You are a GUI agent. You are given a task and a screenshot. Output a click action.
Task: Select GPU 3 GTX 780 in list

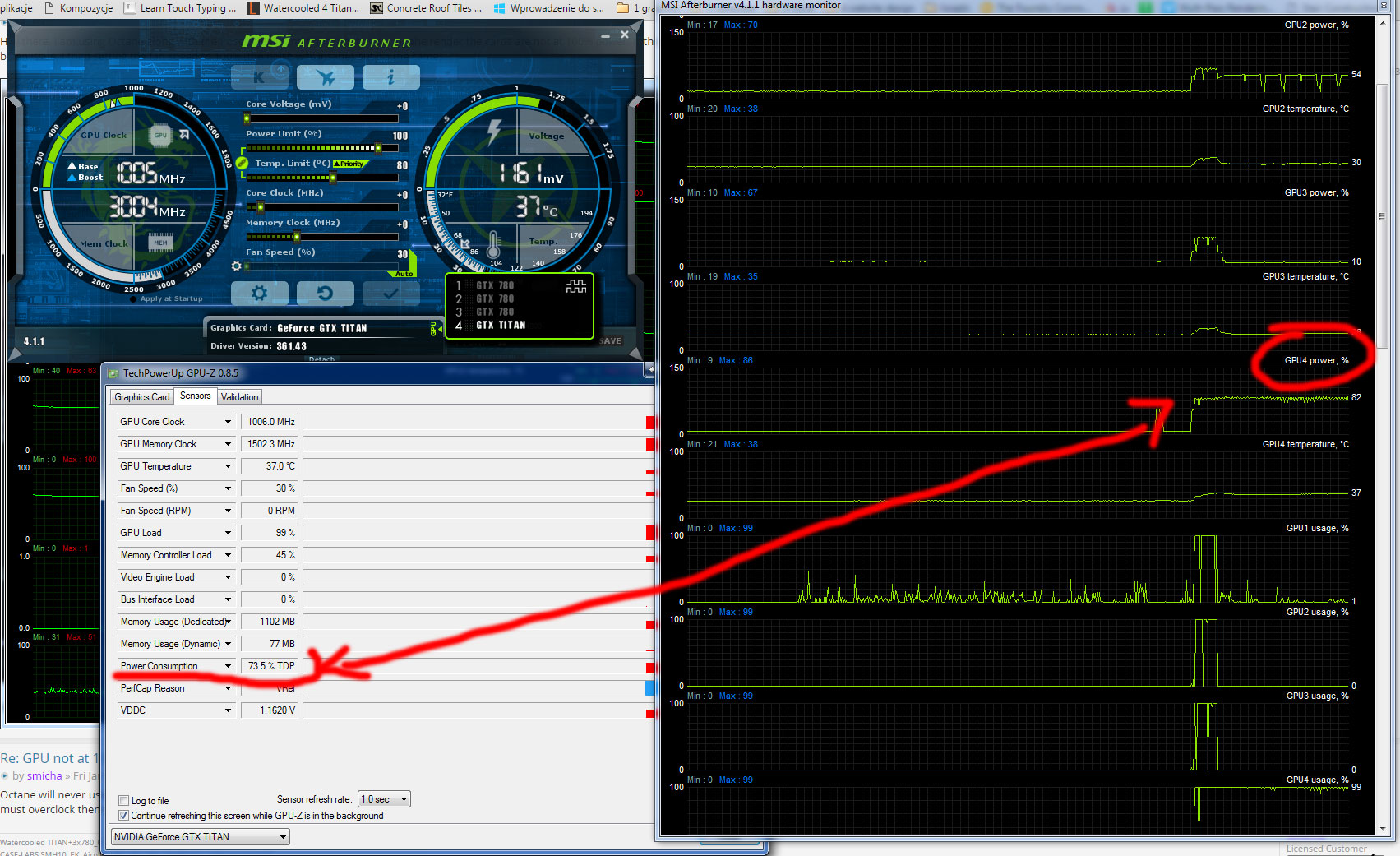(495, 312)
